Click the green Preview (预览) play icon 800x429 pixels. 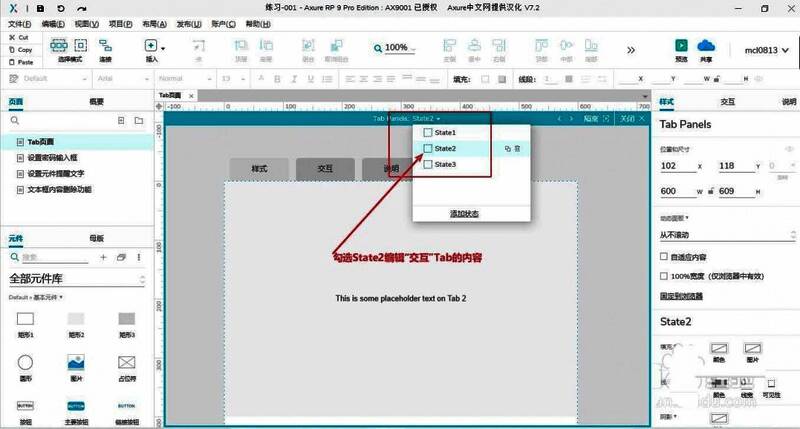(x=681, y=46)
